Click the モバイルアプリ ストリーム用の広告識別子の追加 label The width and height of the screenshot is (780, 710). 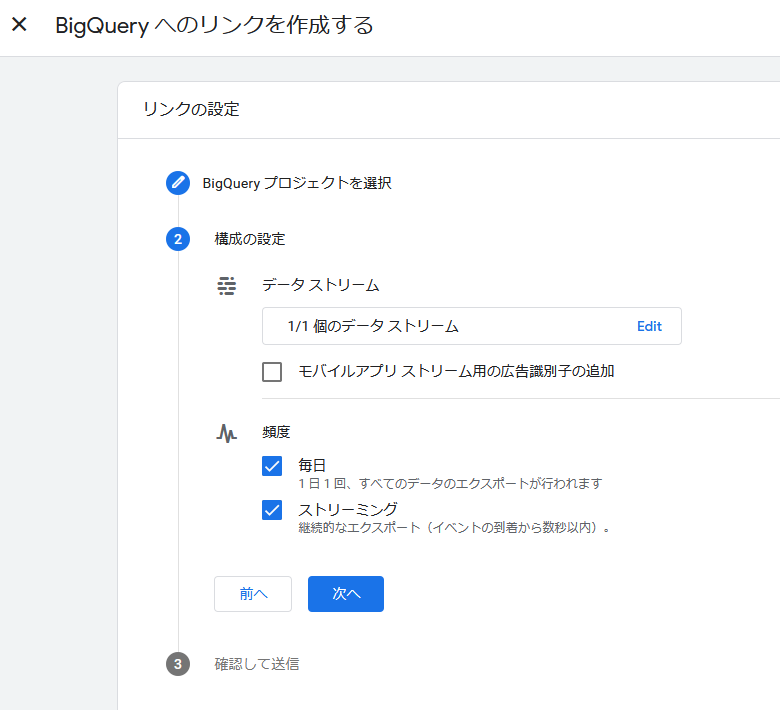tap(456, 371)
